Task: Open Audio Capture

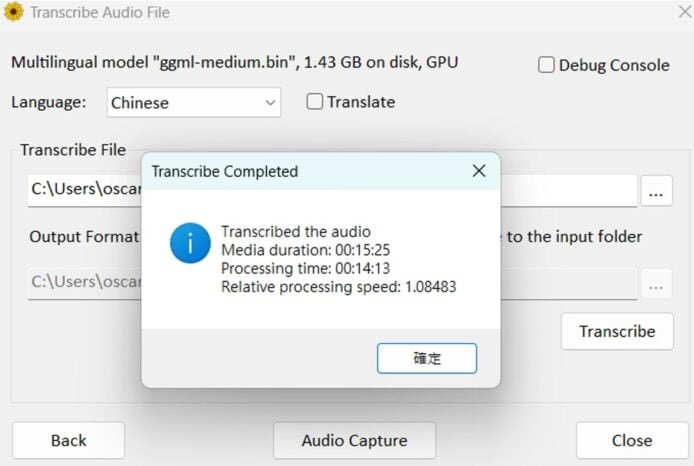Action: (x=354, y=440)
